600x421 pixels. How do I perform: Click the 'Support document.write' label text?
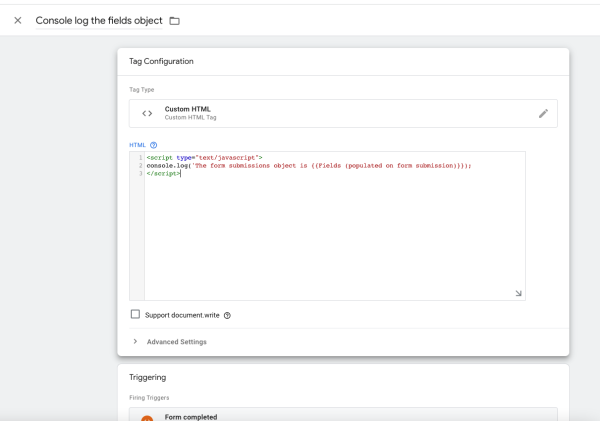pyautogui.click(x=182, y=315)
